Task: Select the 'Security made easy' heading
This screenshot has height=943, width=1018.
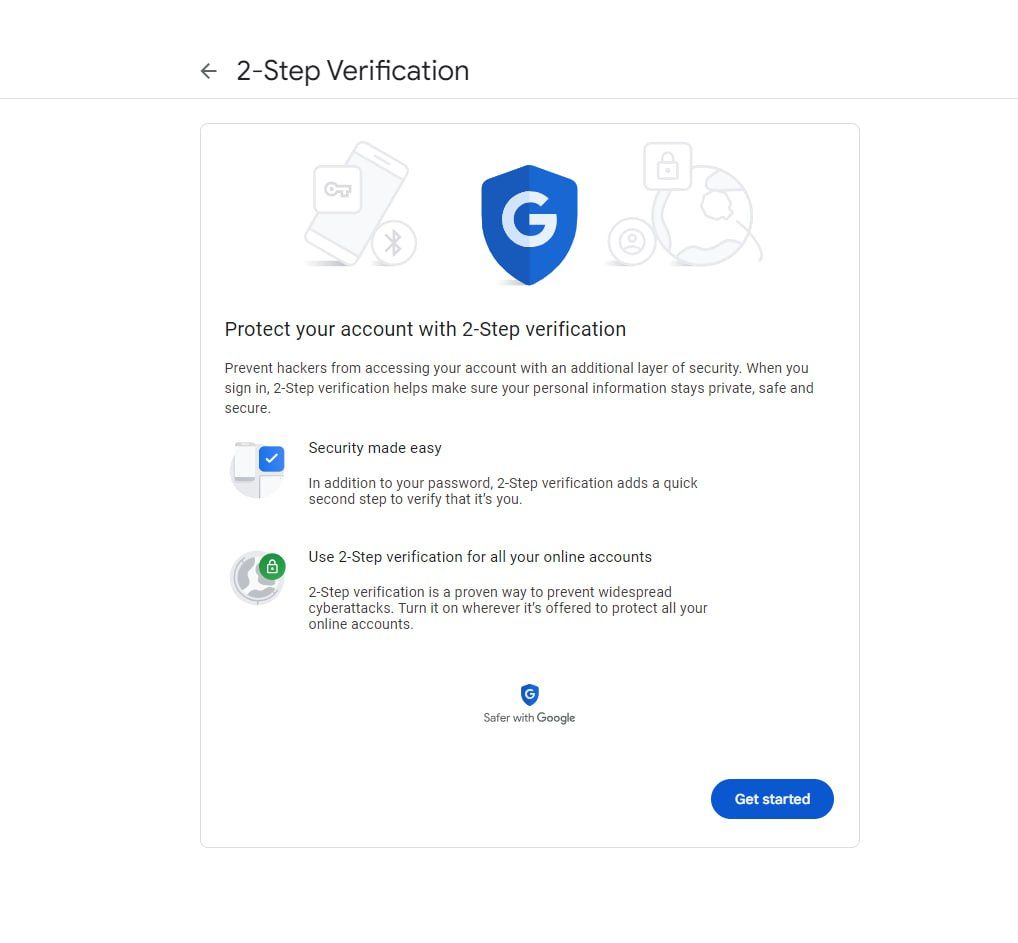Action: [375, 448]
